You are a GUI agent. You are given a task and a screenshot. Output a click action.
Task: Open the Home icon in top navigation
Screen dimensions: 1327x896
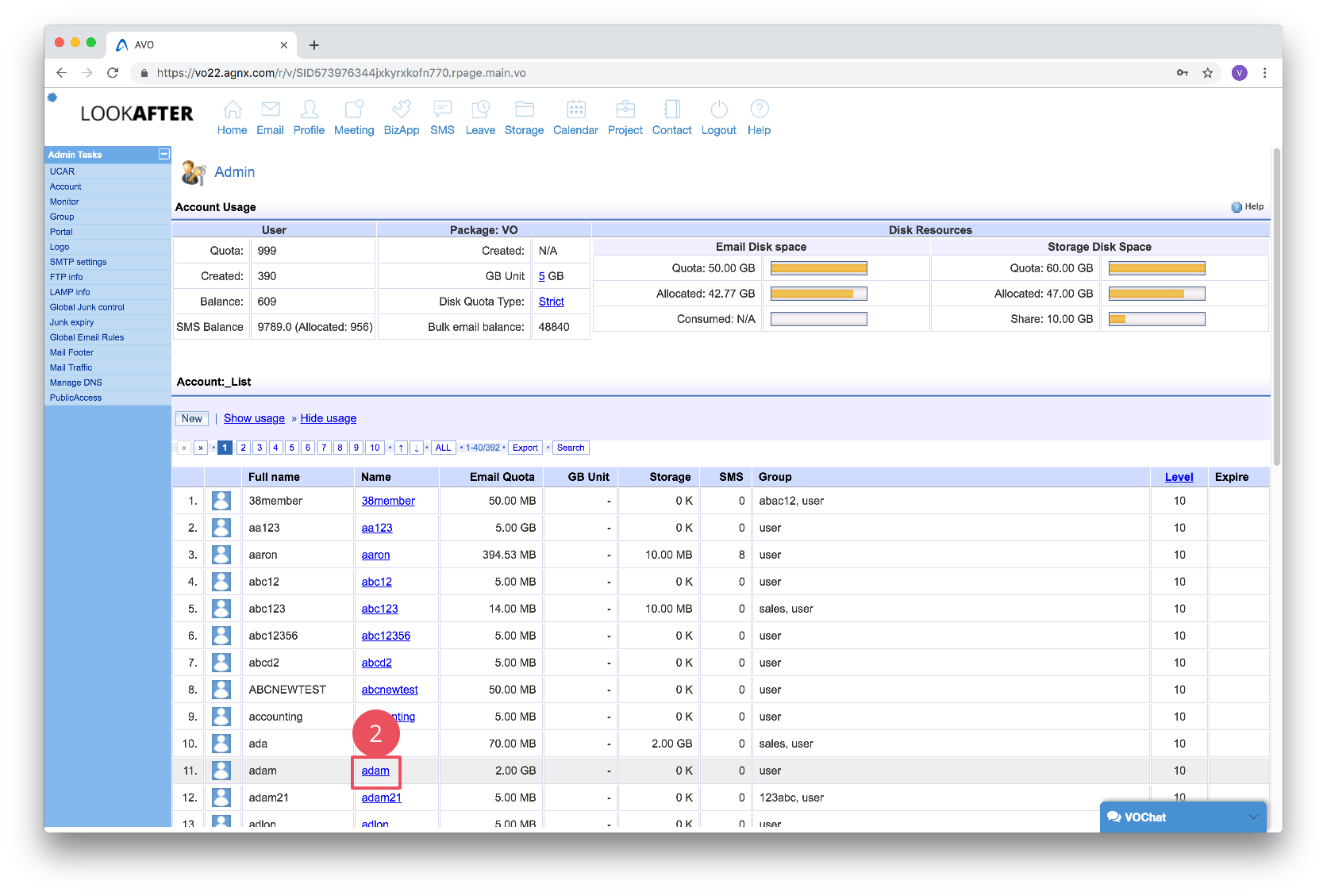coord(232,110)
